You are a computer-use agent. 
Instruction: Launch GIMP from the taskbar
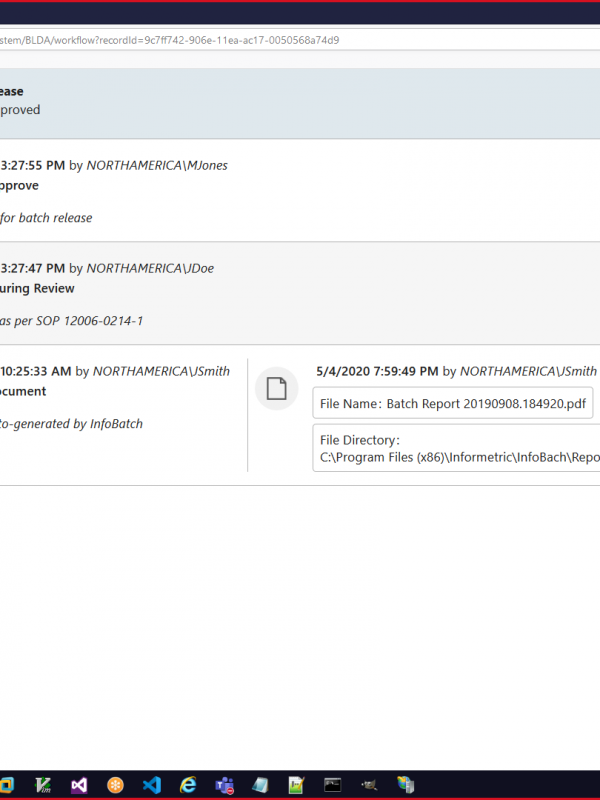click(x=369, y=785)
